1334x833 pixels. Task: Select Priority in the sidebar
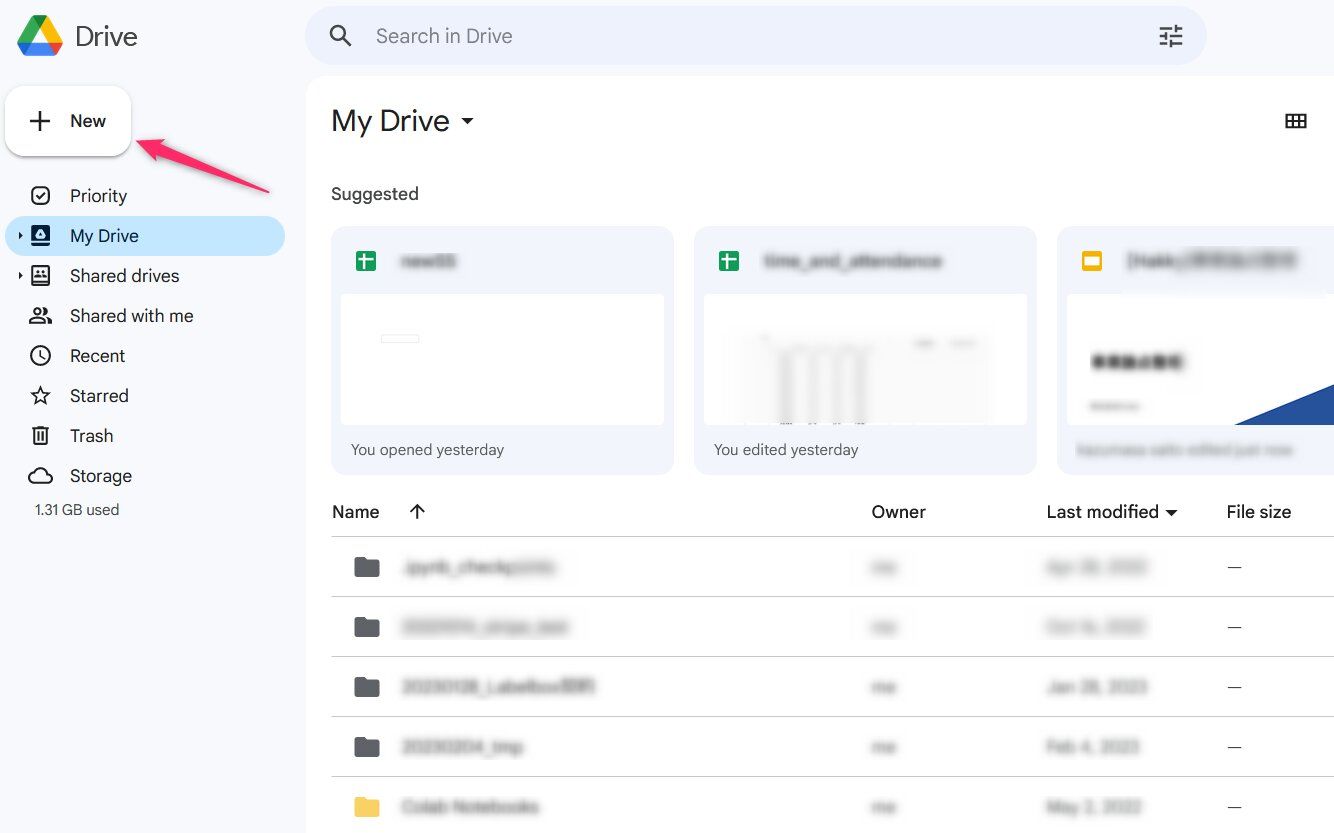coord(98,196)
